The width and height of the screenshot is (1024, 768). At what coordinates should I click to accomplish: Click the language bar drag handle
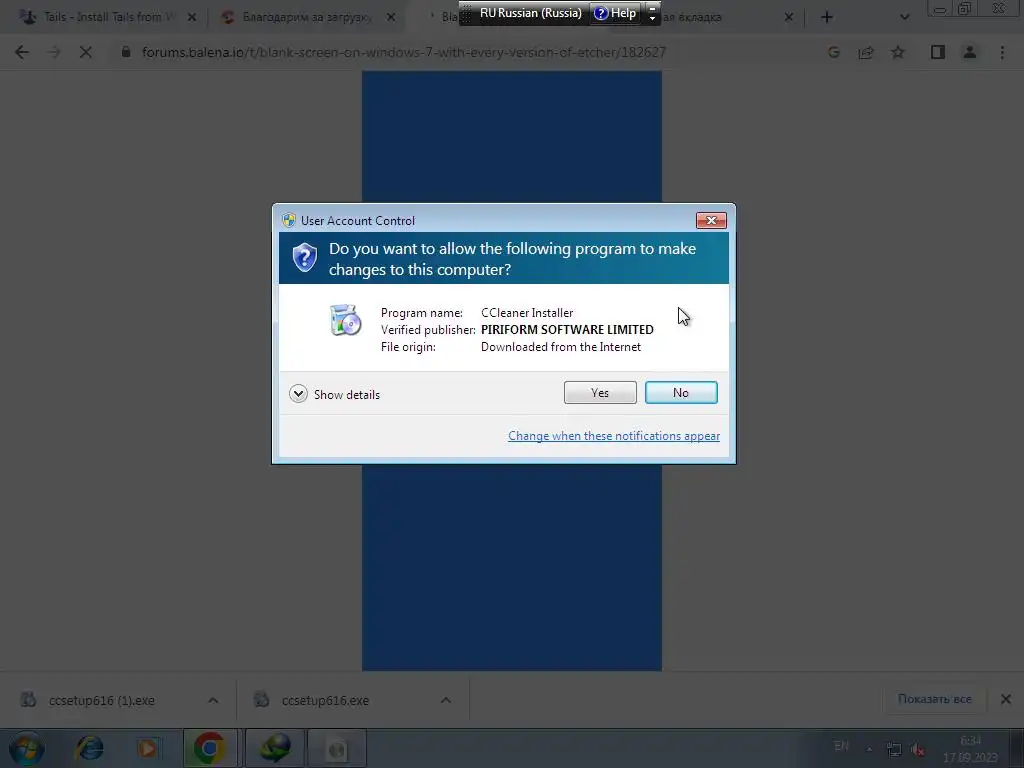[x=466, y=13]
